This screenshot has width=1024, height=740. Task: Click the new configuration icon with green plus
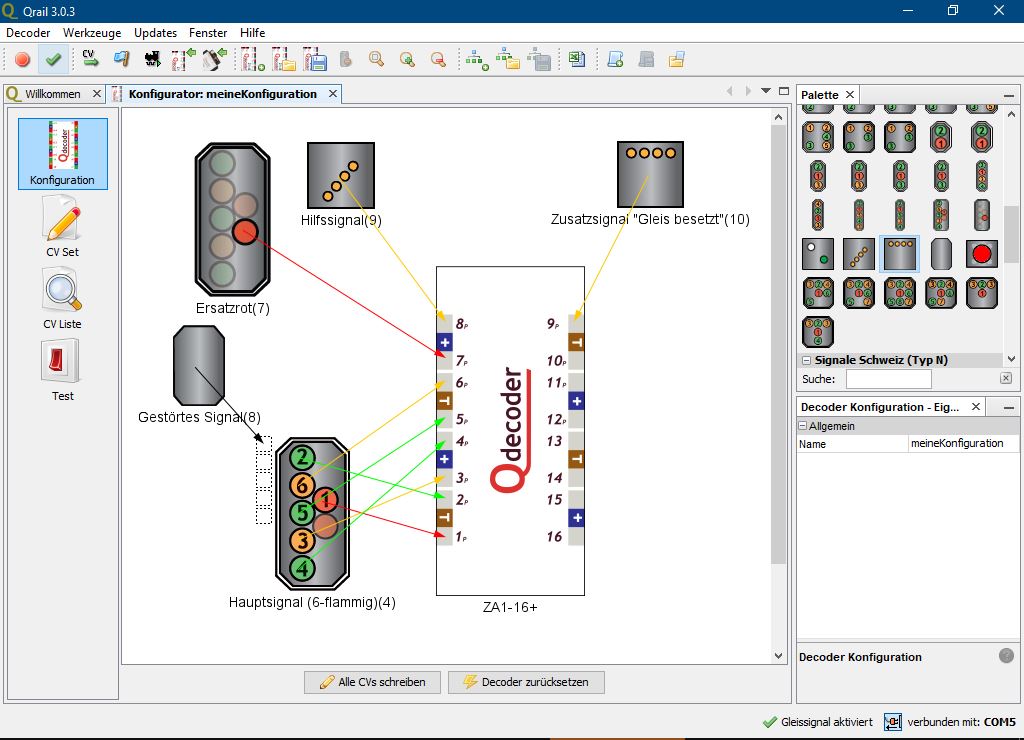(x=253, y=59)
